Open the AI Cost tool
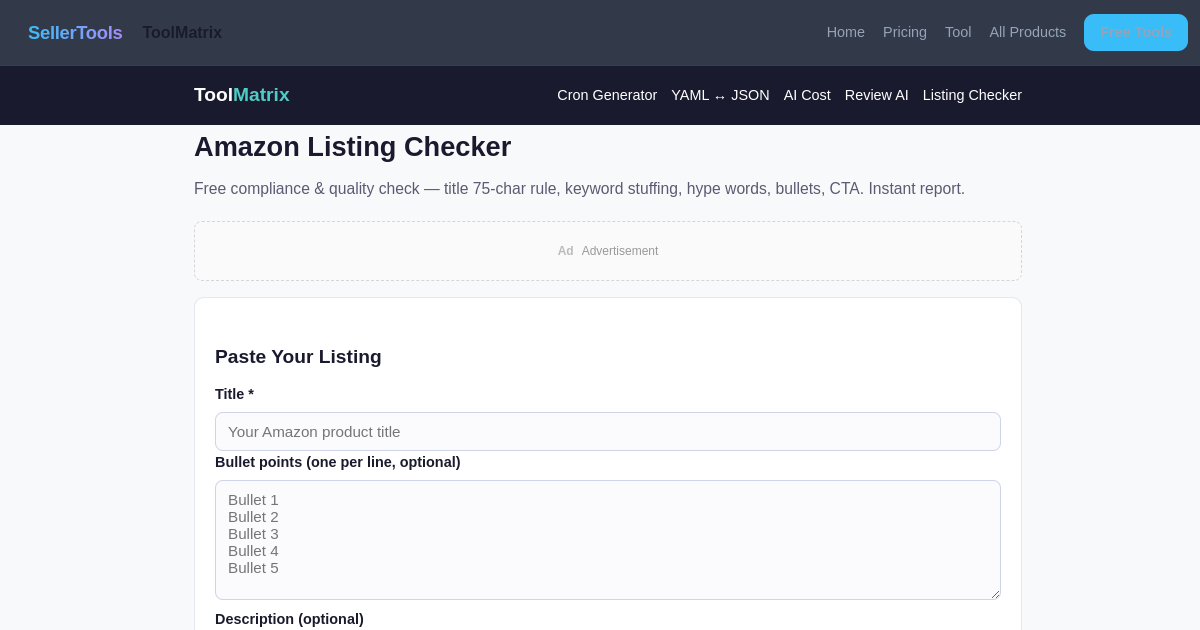Viewport: 1200px width, 630px height. pyautogui.click(x=807, y=95)
